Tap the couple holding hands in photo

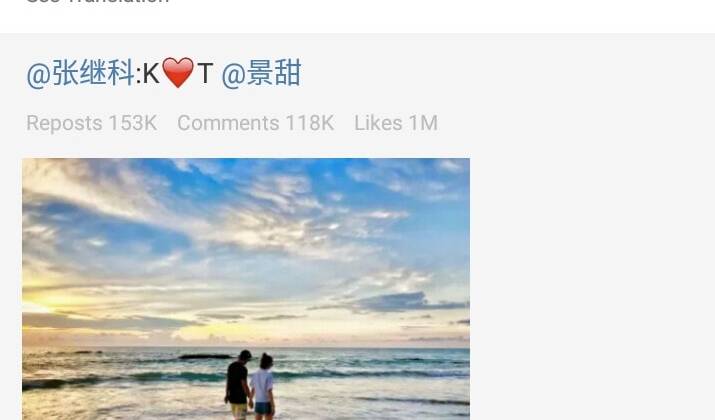pos(250,385)
